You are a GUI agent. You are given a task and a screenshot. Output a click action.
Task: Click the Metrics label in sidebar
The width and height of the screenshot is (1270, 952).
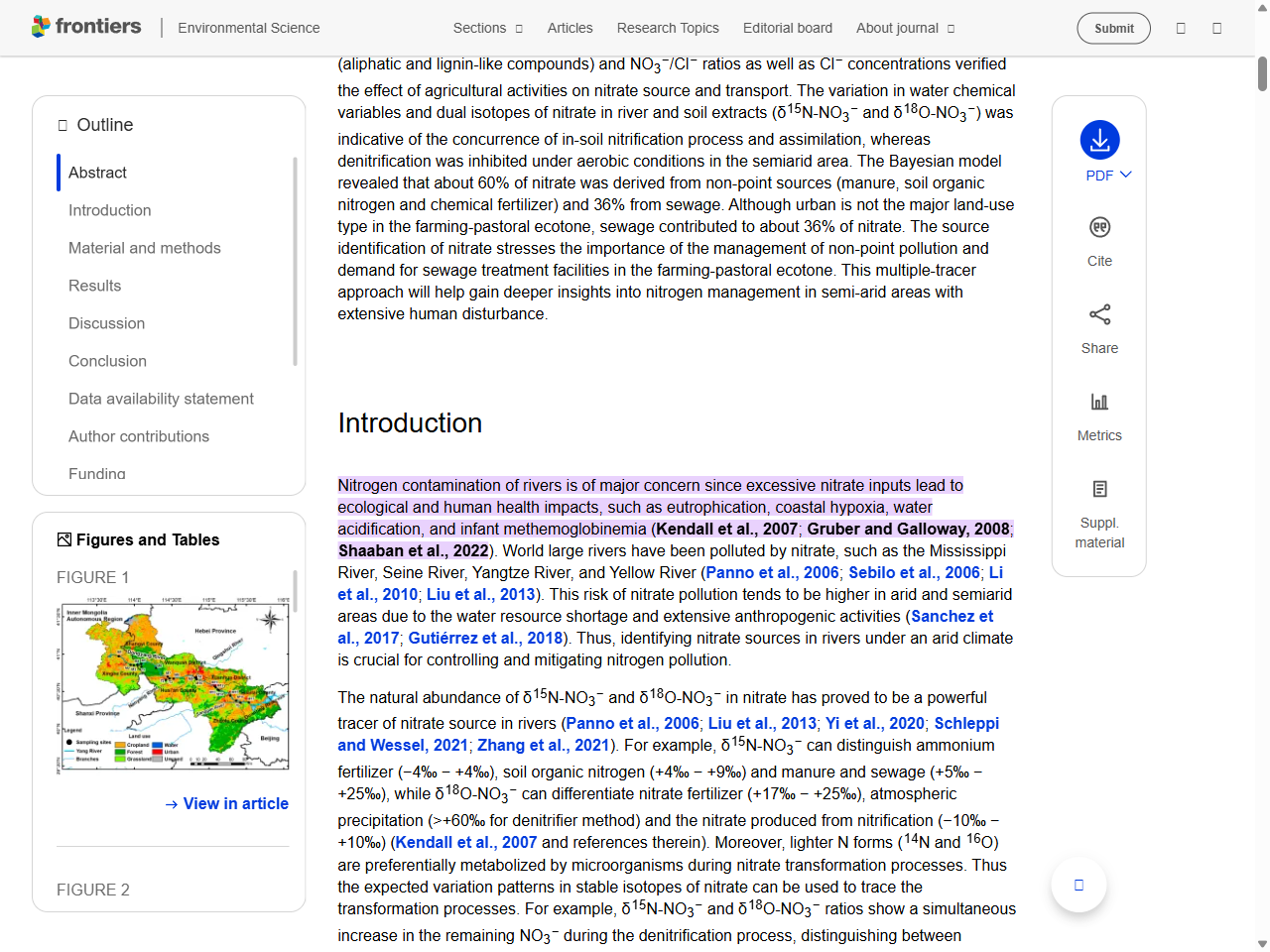pos(1099,435)
